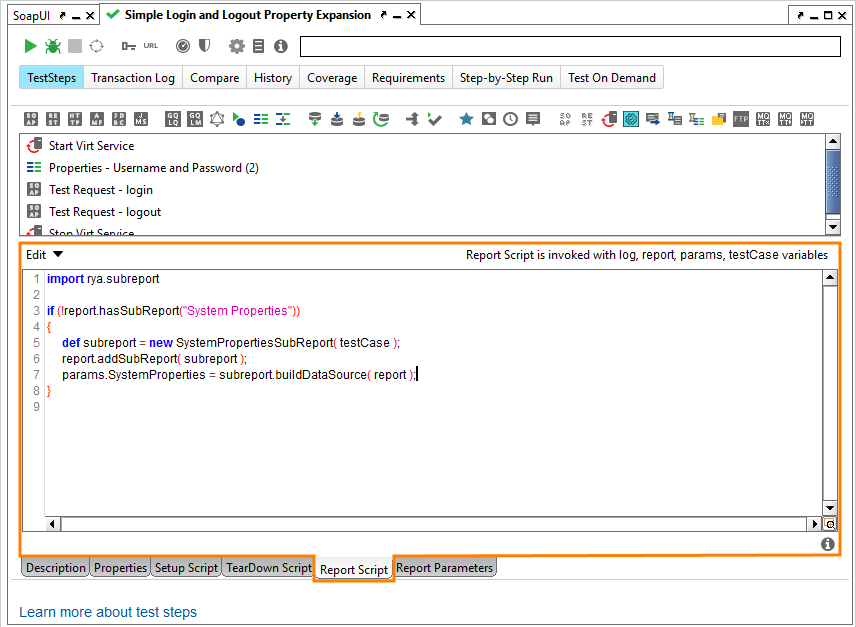Open the Properties bottom tab

click(x=120, y=568)
